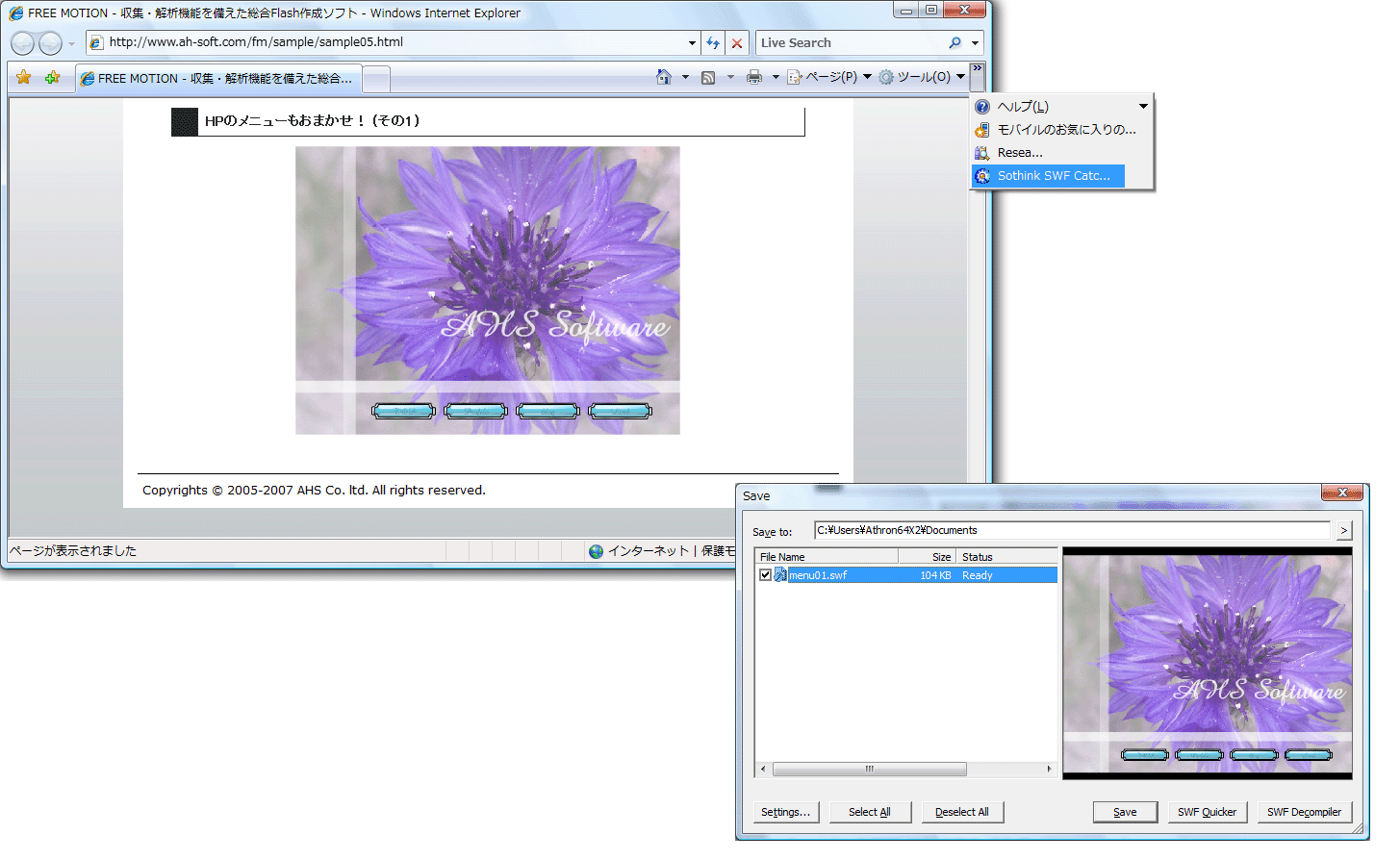Click the fourth blue Flash menu button
Screen dimensions: 1400x860
(x=621, y=412)
